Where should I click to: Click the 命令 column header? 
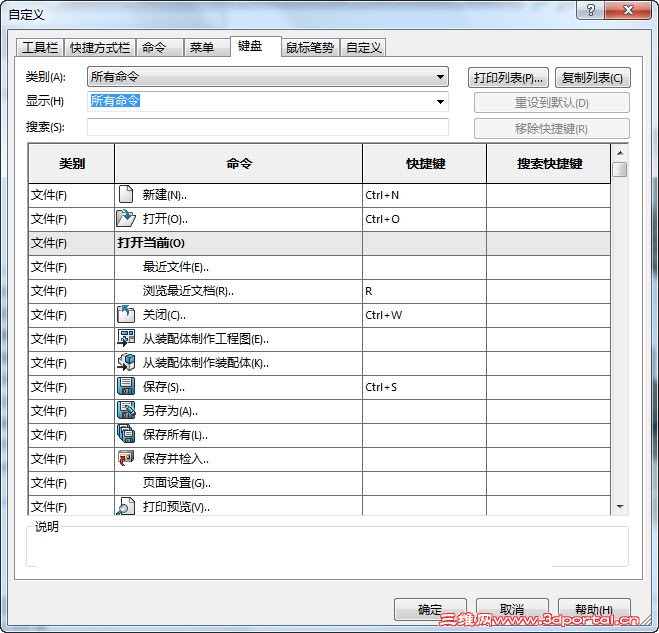click(x=238, y=164)
